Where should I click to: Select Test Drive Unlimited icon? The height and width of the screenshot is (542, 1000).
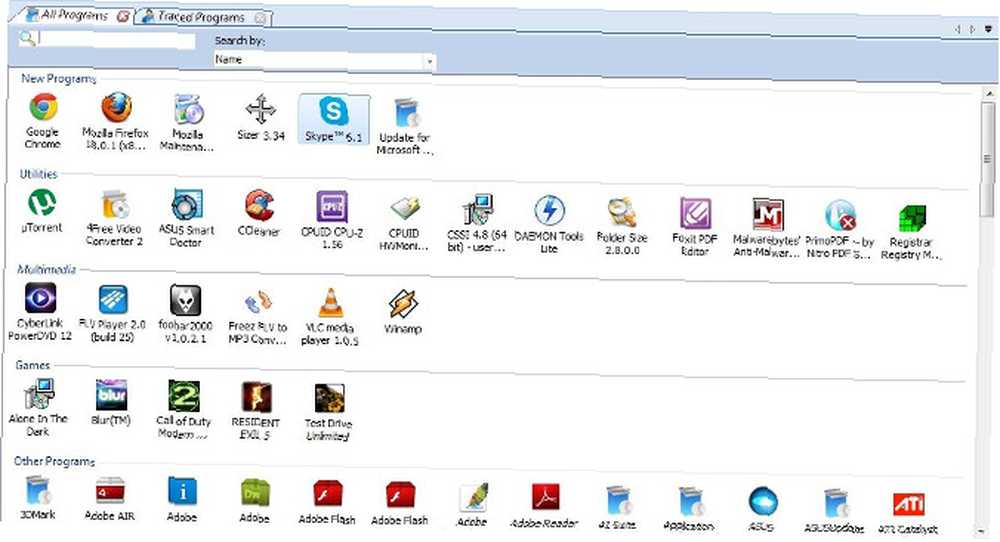[x=330, y=399]
